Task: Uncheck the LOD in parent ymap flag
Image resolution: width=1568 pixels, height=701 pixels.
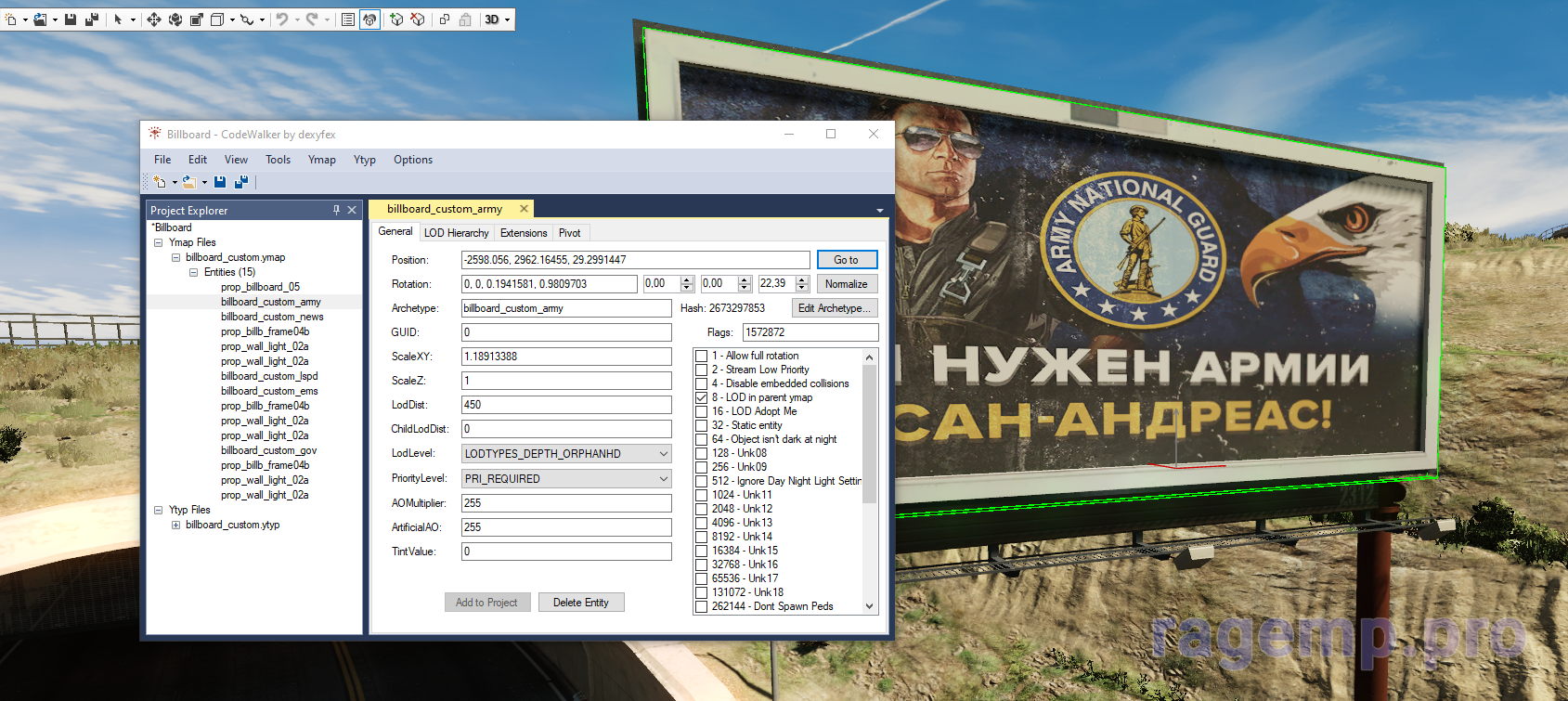Action: click(702, 398)
